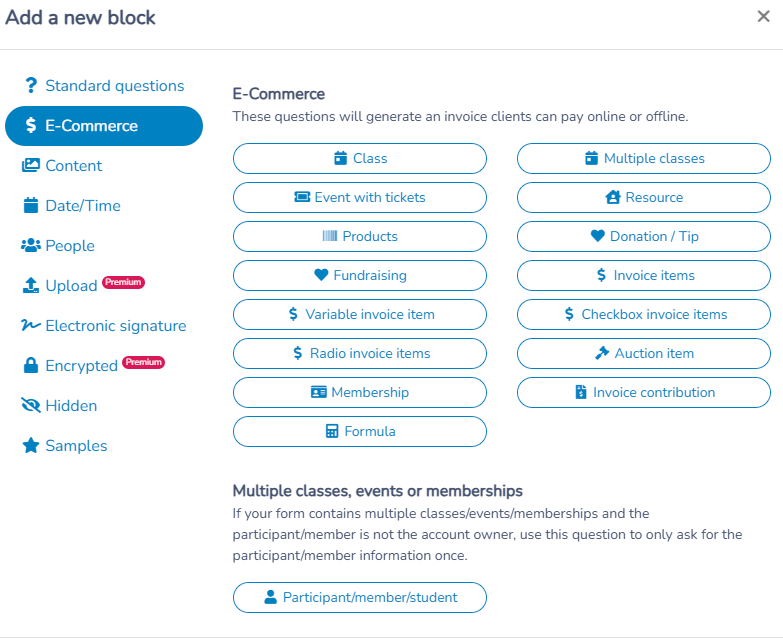Click the gavel icon on Auction item
This screenshot has height=642, width=783.
(x=602, y=353)
